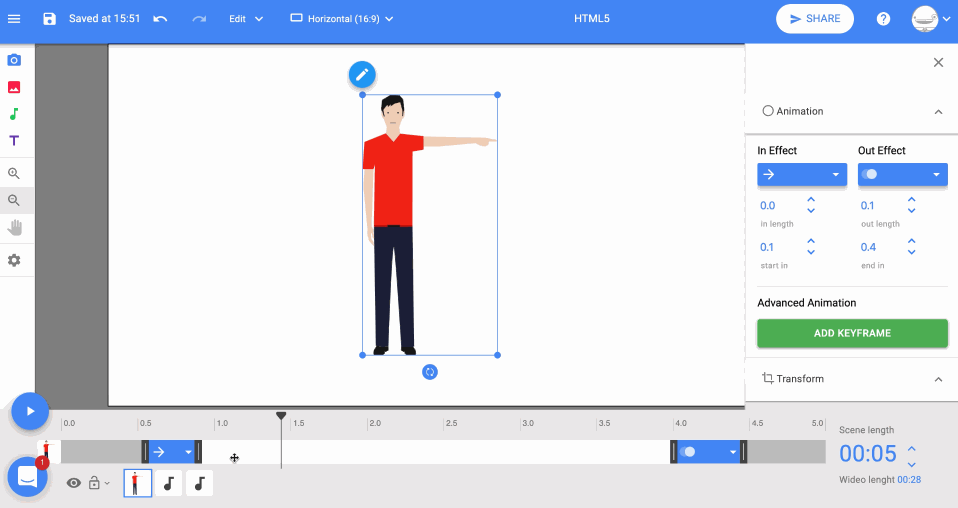Toggle timeline visibility eye icon

coord(74,484)
